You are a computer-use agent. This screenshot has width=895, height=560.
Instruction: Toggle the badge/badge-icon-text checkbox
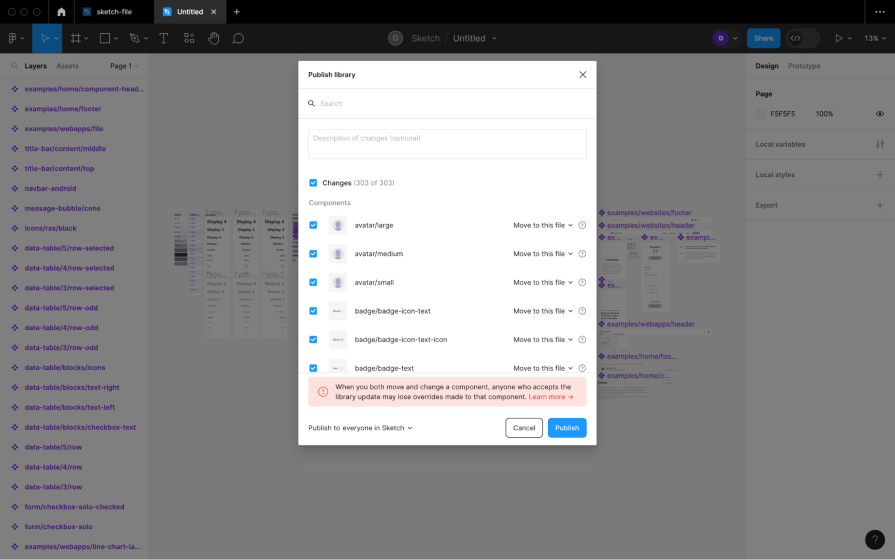(313, 311)
